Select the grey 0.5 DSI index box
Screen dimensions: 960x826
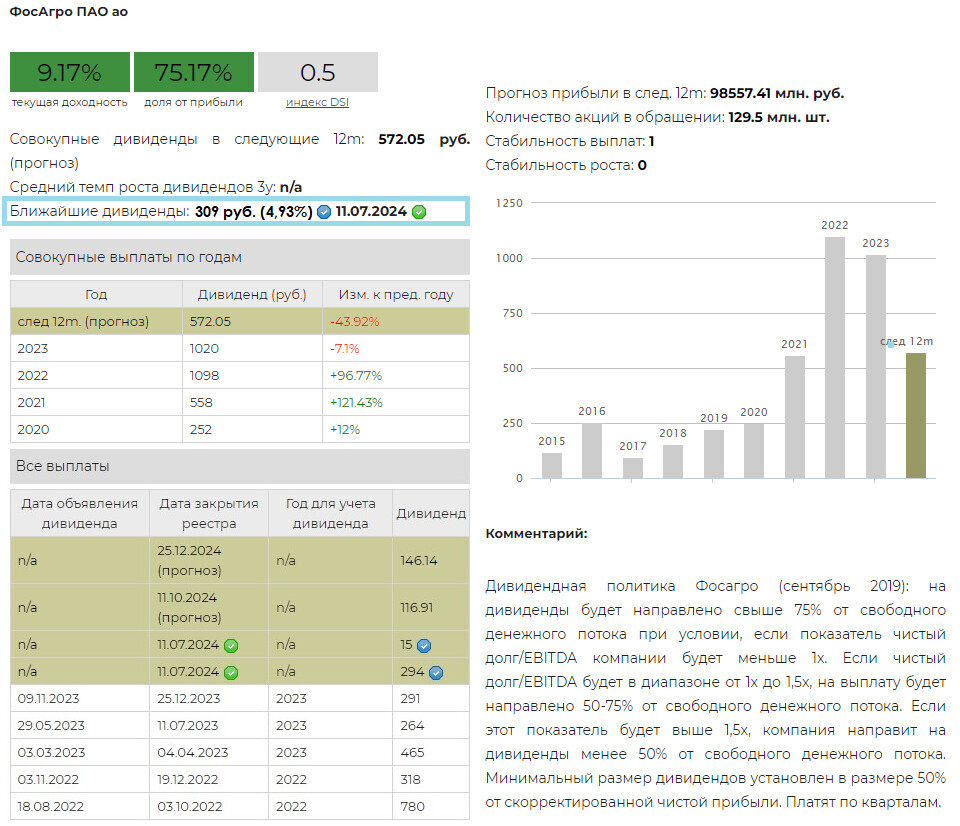(317, 72)
